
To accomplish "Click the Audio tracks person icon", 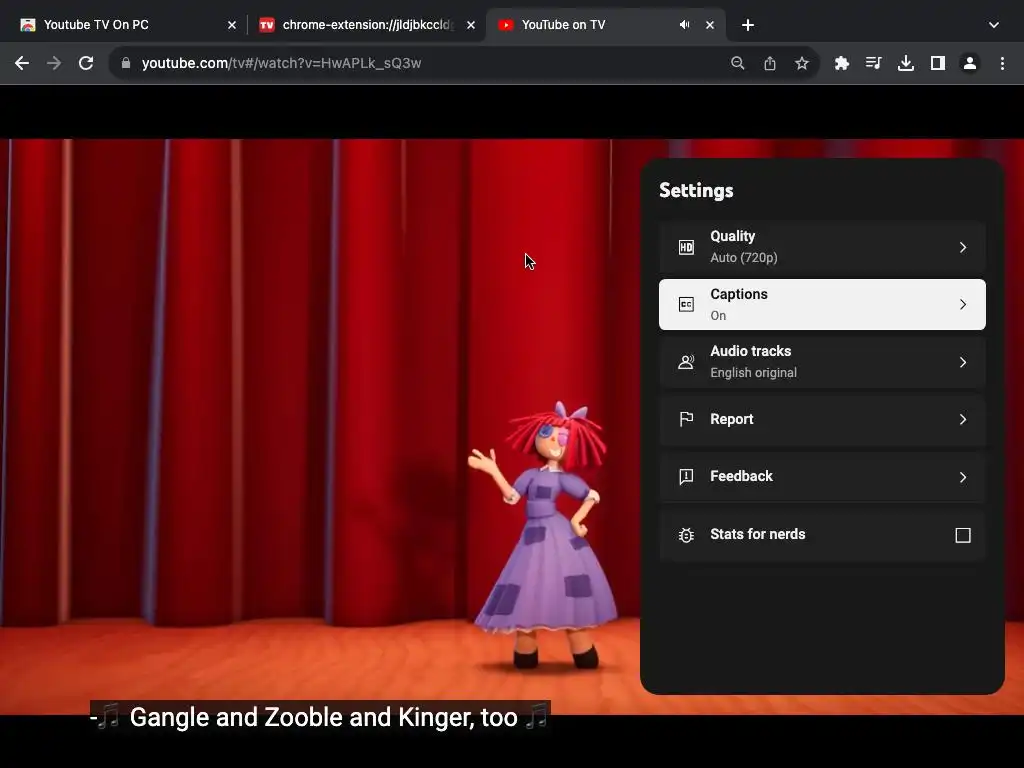I will pos(686,362).
